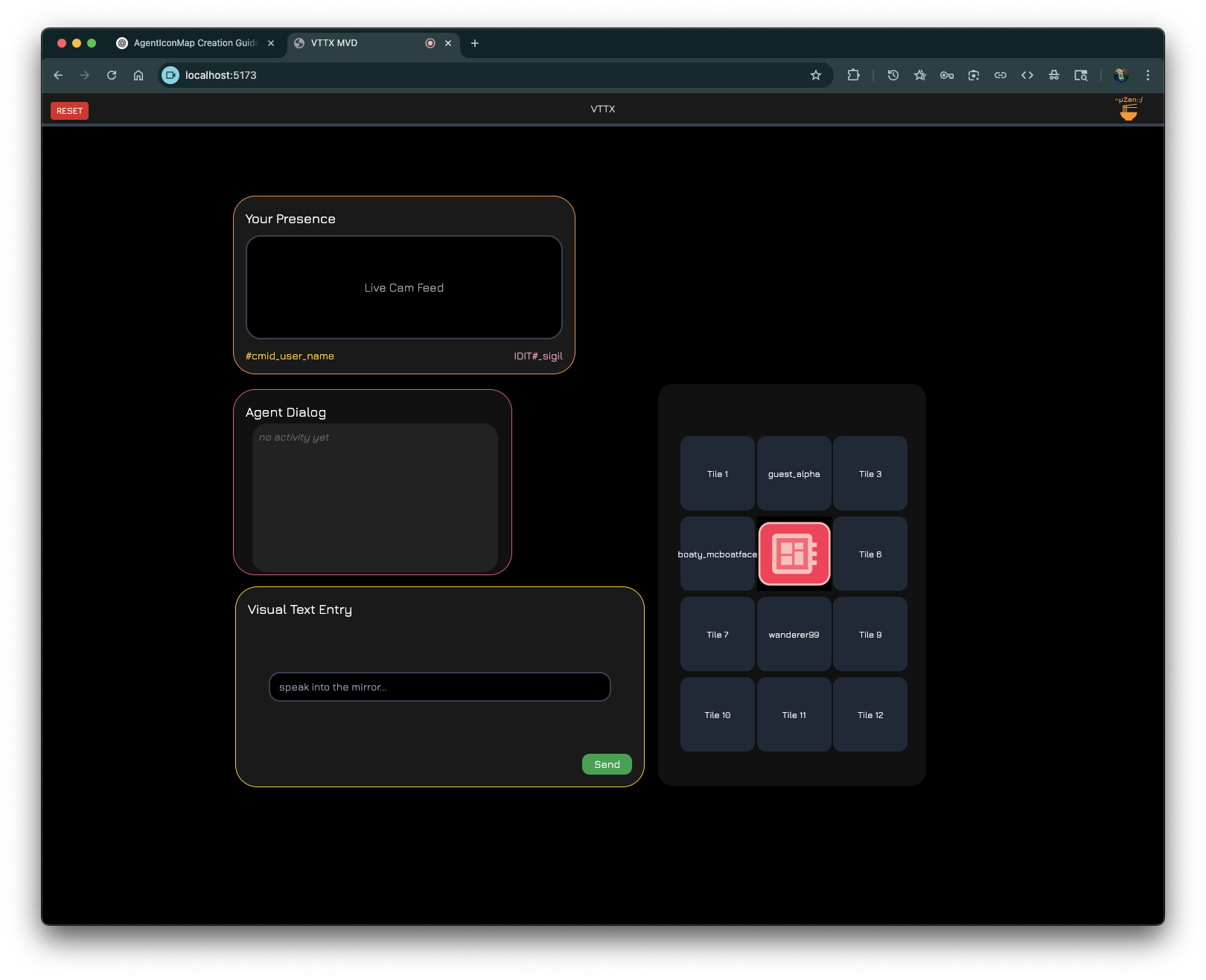1206x980 pixels.
Task: Click the incognito spy extension icon
Action: pos(1054,75)
